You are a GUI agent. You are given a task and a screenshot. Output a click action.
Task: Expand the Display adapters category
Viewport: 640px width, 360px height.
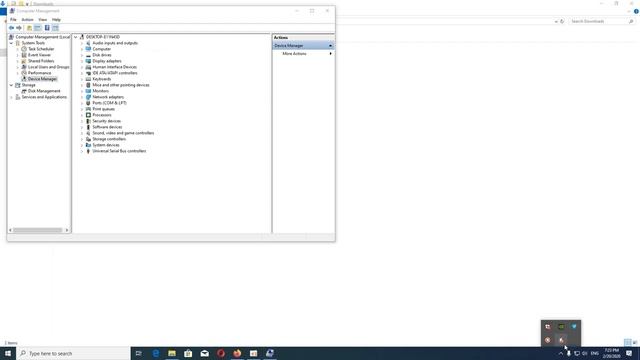click(x=82, y=61)
